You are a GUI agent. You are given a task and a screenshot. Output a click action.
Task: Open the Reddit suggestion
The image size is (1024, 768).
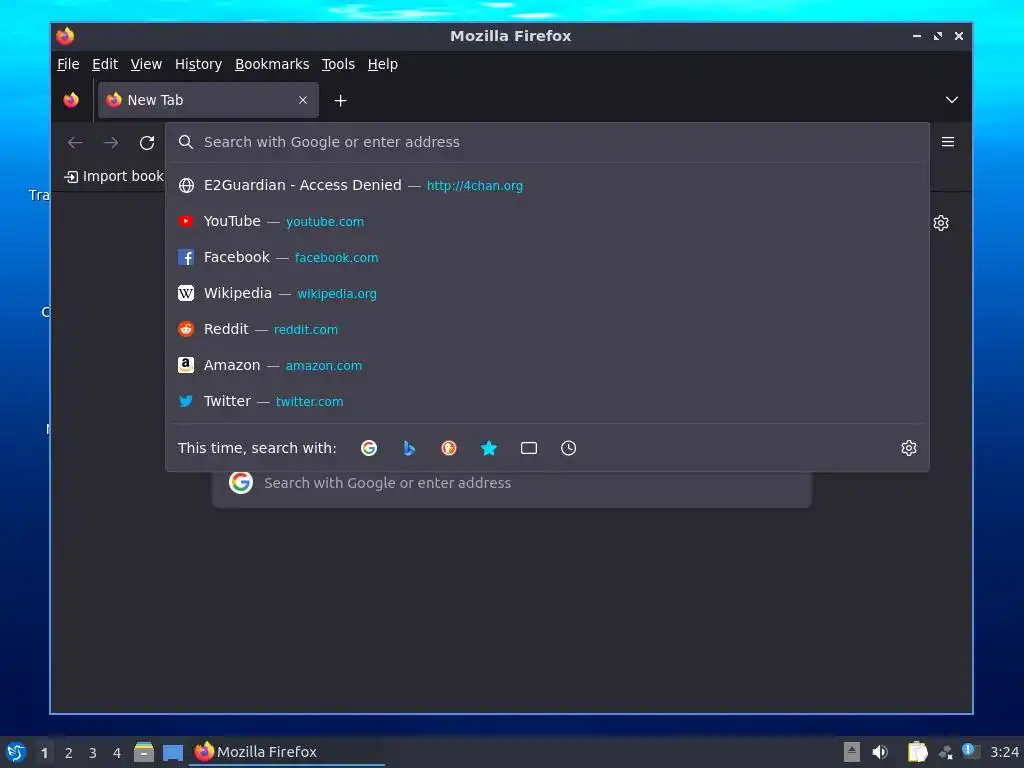tap(547, 329)
